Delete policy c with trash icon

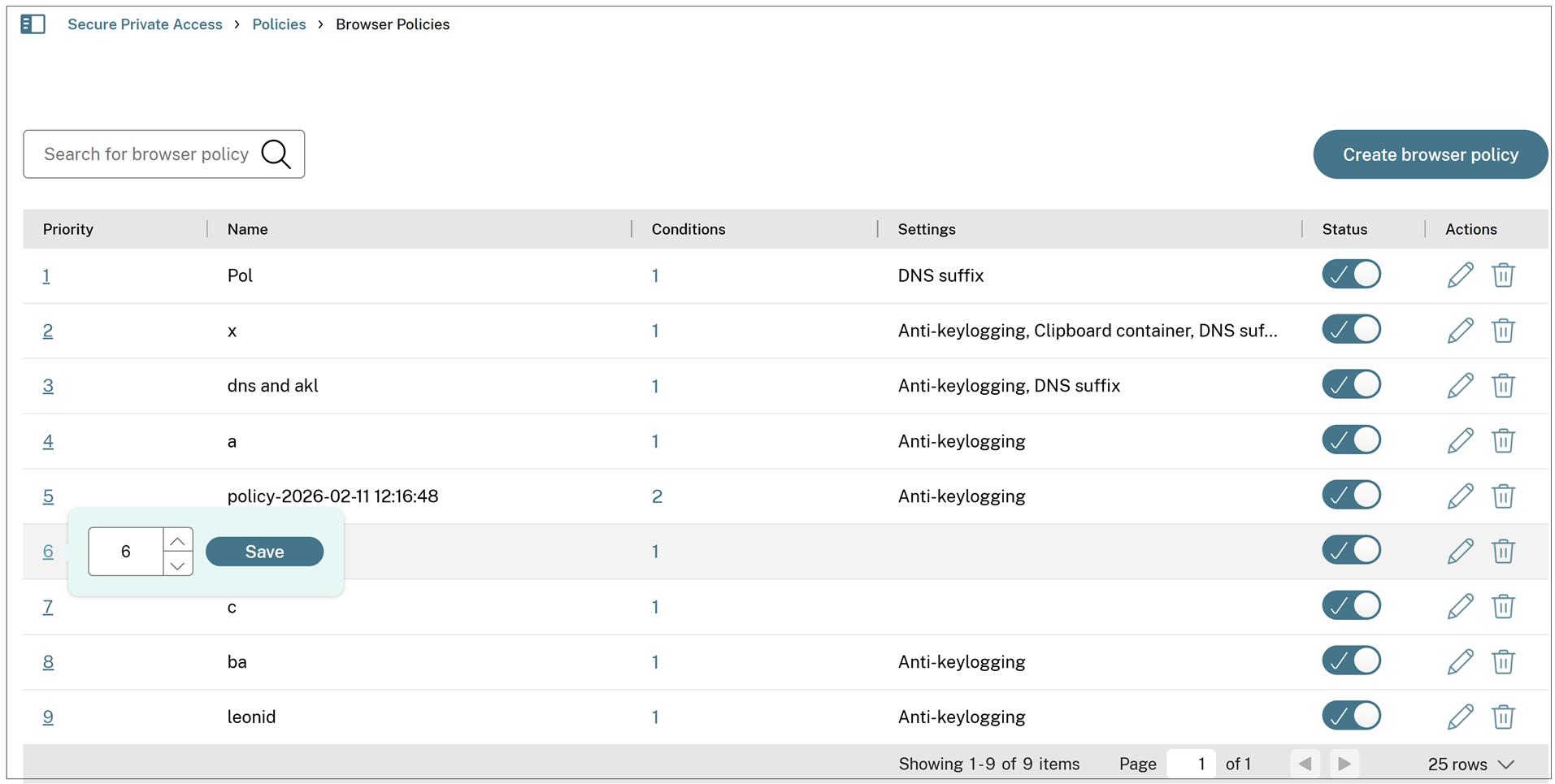click(x=1503, y=607)
